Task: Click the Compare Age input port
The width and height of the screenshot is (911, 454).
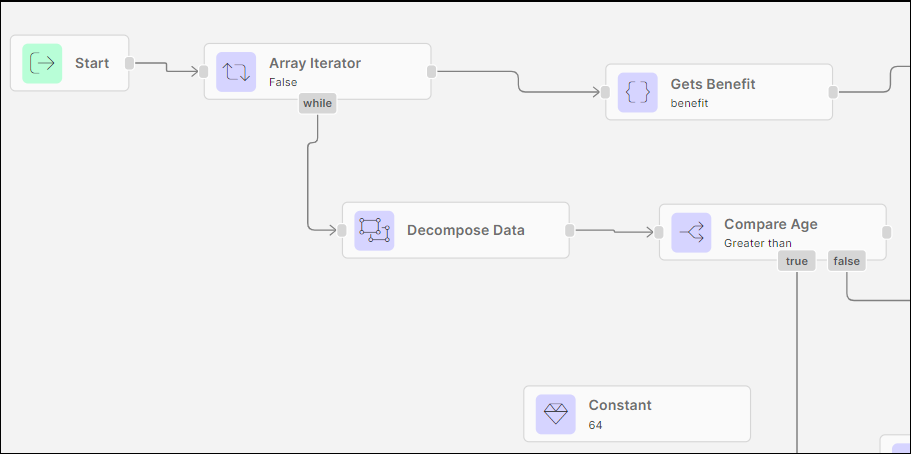Action: pyautogui.click(x=659, y=232)
